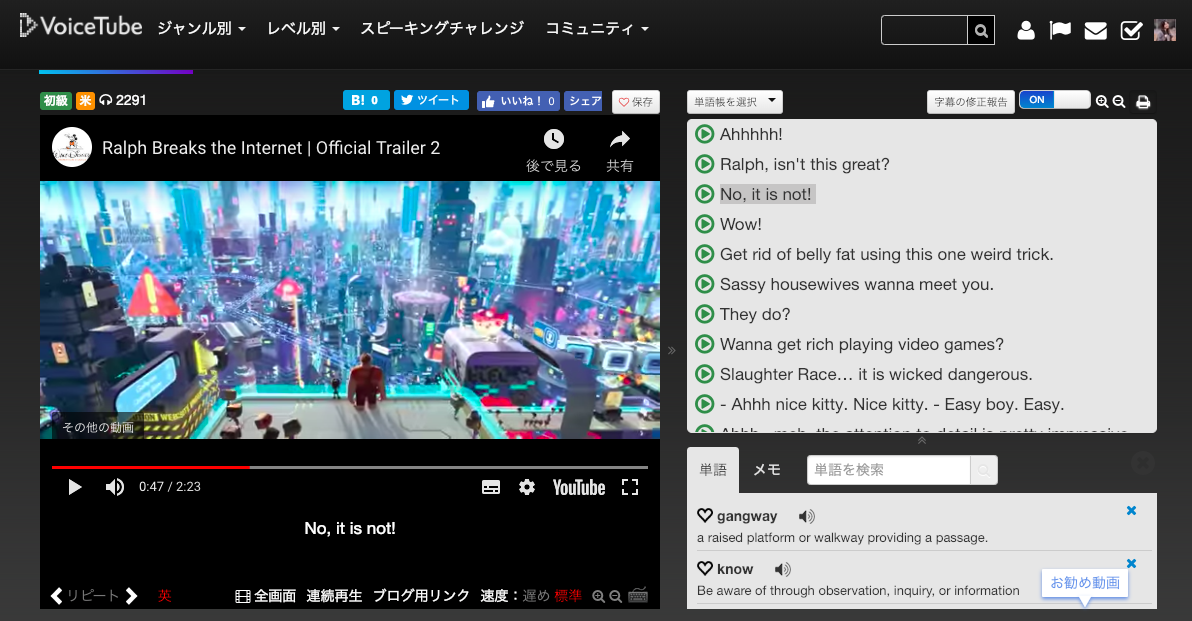Toggle the リピート repeat mode
The height and width of the screenshot is (621, 1192).
(x=94, y=596)
